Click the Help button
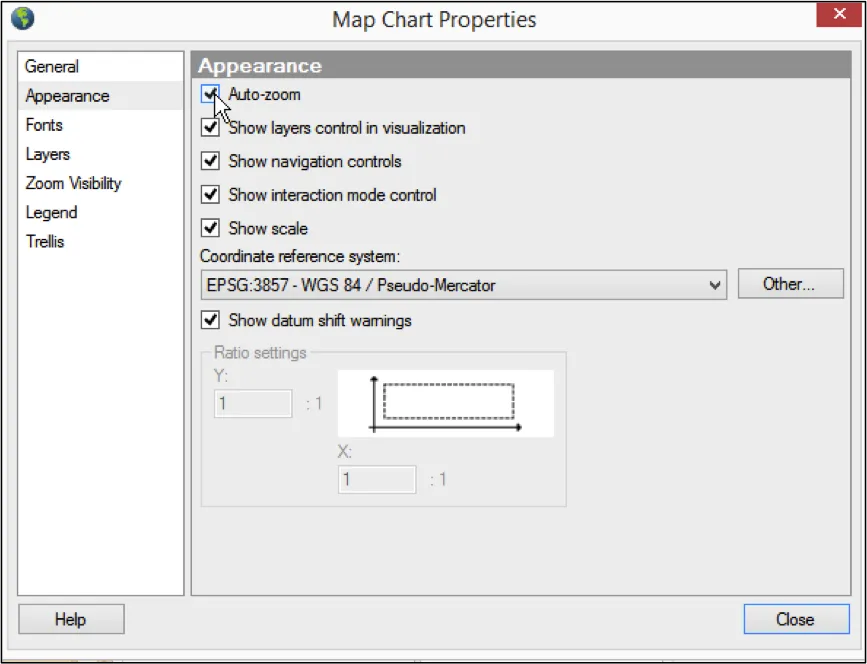The image size is (867, 664). [x=71, y=619]
